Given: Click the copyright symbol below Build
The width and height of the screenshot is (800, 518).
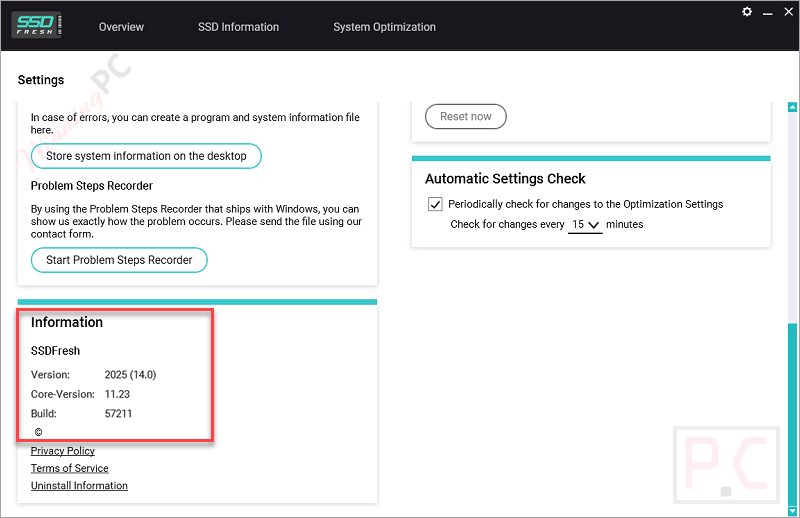Looking at the screenshot, I should (38, 432).
